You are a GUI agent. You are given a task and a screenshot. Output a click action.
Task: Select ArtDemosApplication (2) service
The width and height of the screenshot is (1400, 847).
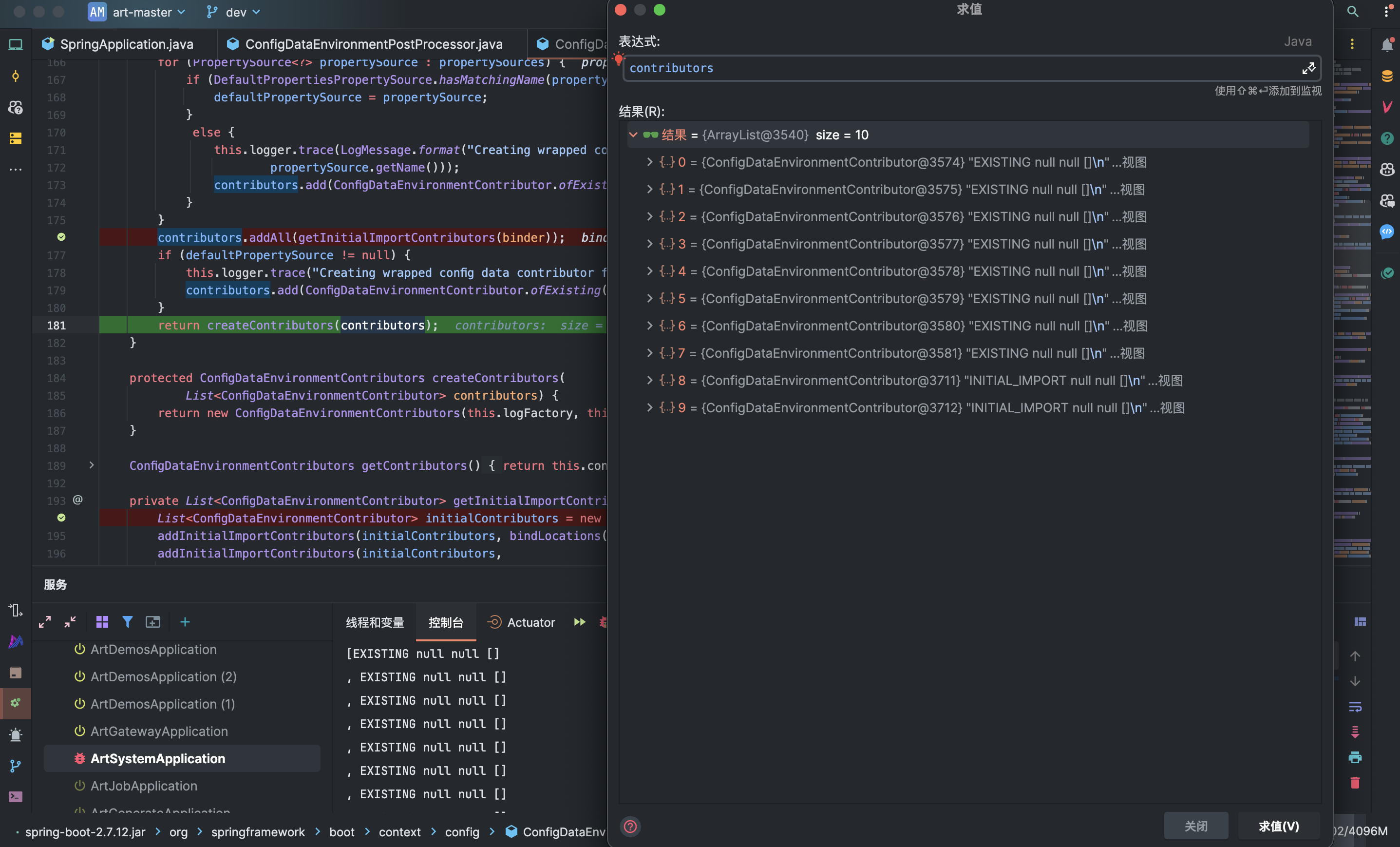(x=164, y=676)
